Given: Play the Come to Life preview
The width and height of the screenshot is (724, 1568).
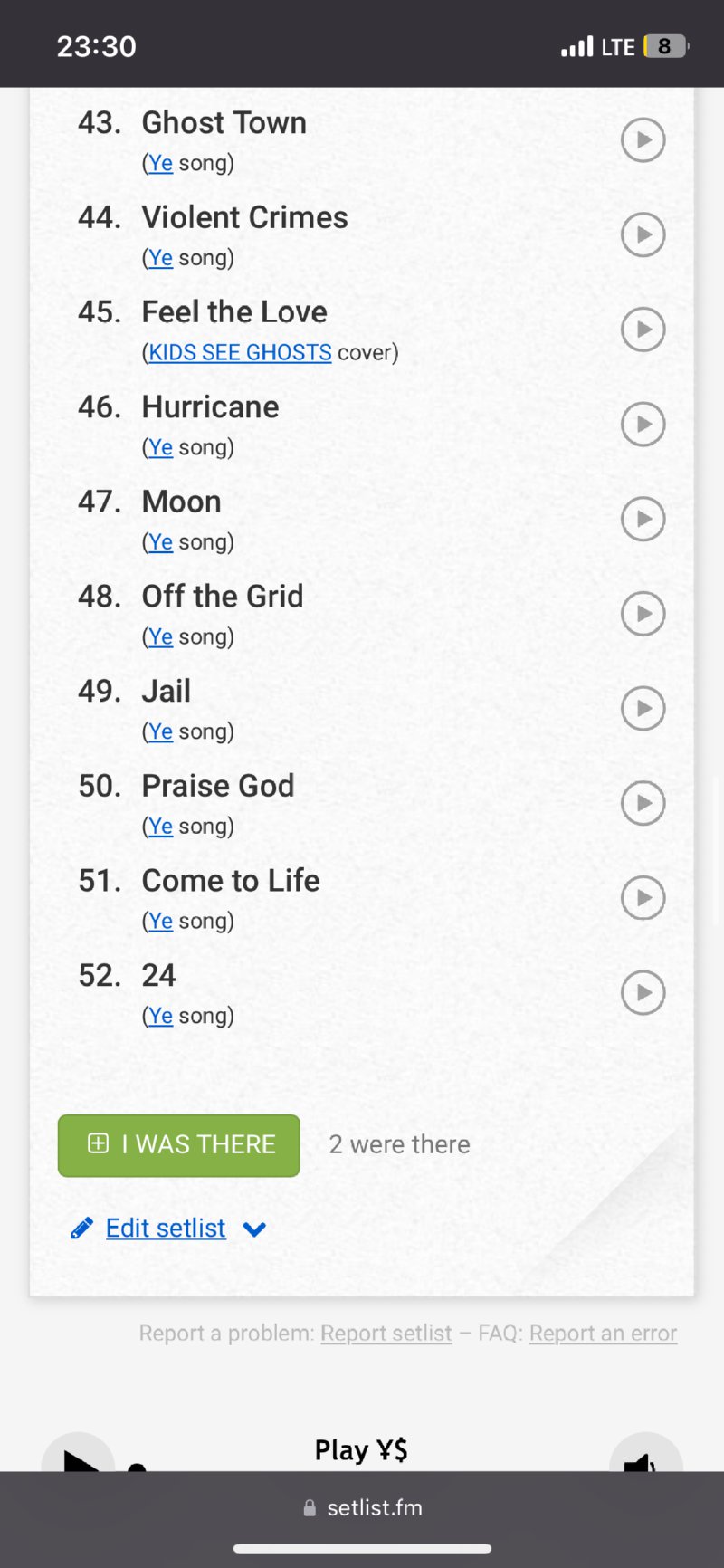Looking at the screenshot, I should [643, 897].
